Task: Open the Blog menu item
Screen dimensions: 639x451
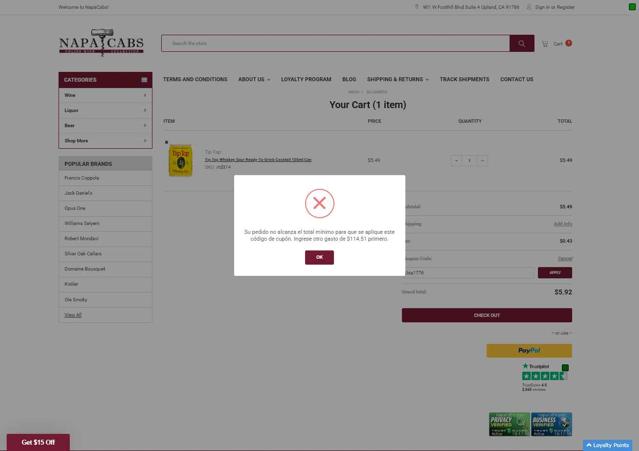Action: 349,79
